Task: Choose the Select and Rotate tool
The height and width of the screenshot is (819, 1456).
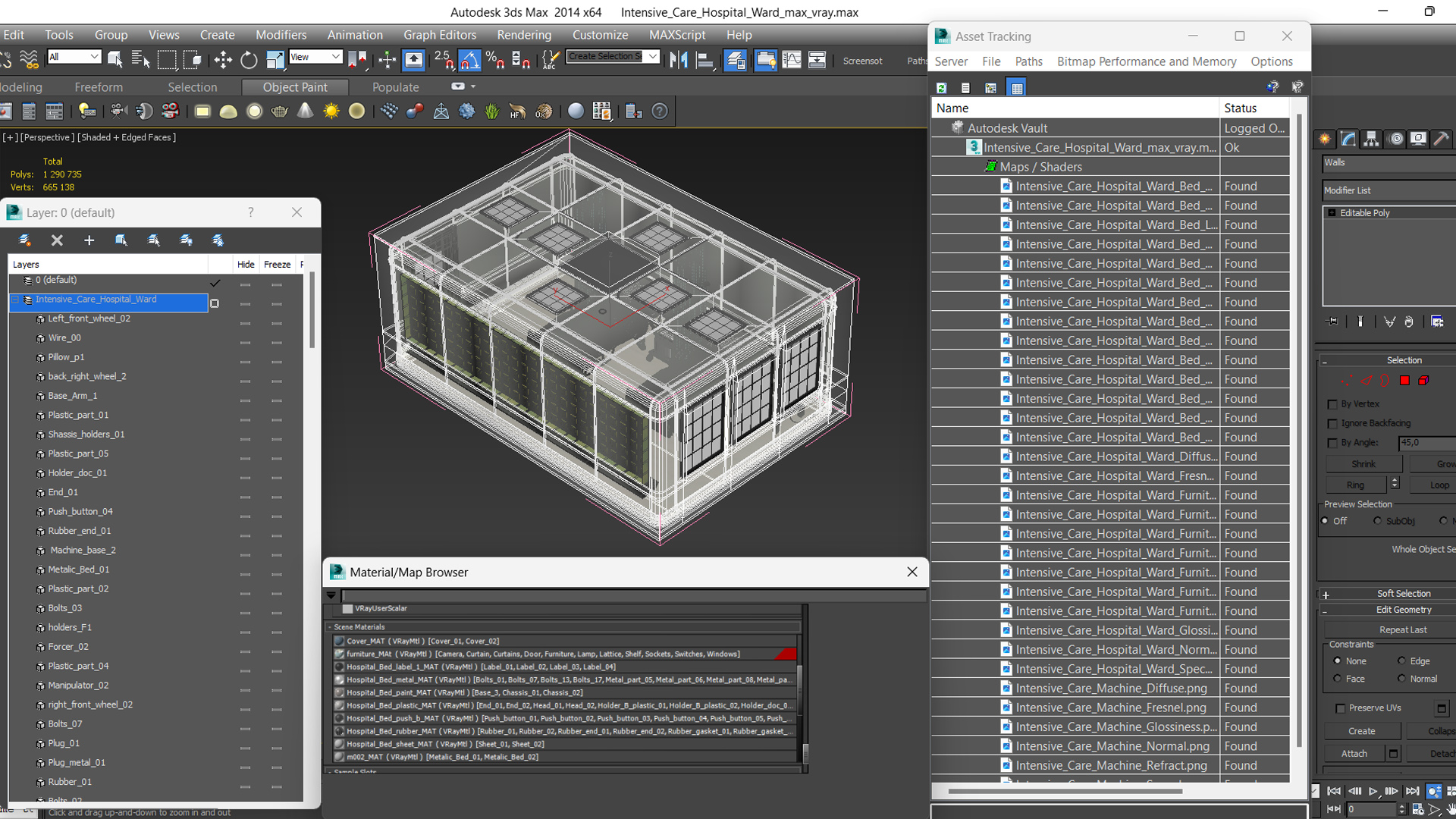Action: click(x=249, y=59)
